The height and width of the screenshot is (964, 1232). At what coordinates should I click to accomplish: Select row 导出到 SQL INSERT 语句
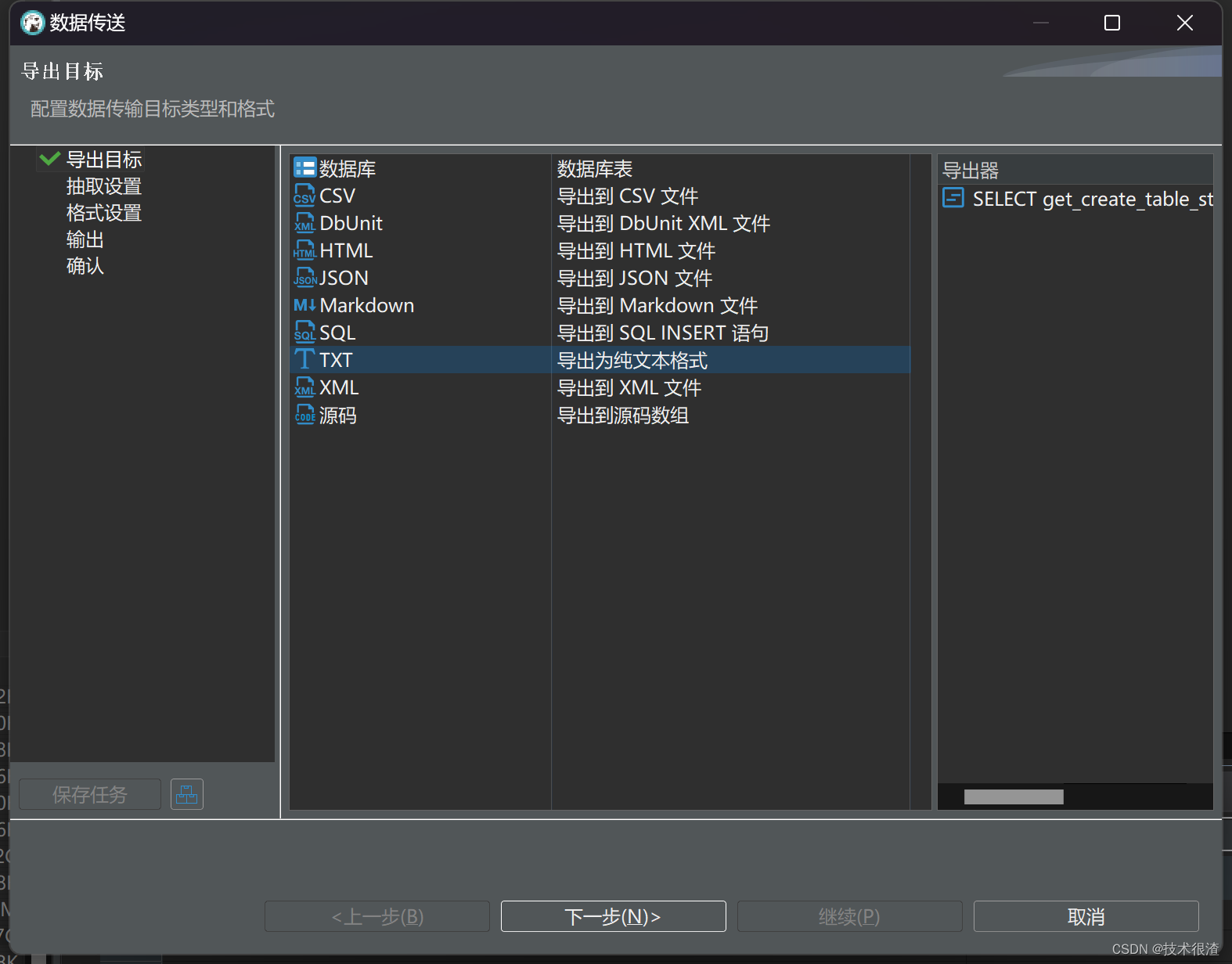(663, 333)
